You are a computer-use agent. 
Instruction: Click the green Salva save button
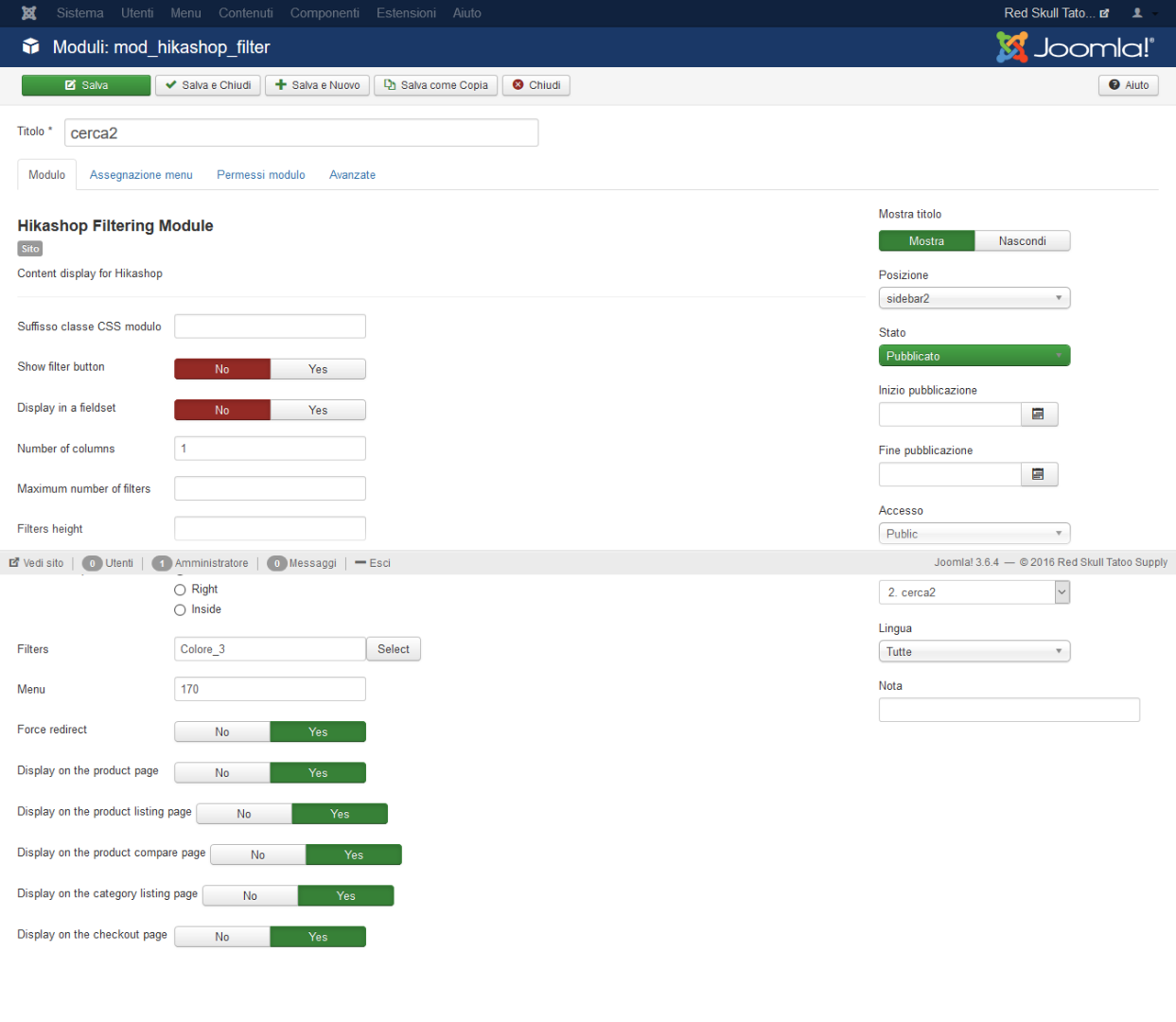click(x=86, y=85)
